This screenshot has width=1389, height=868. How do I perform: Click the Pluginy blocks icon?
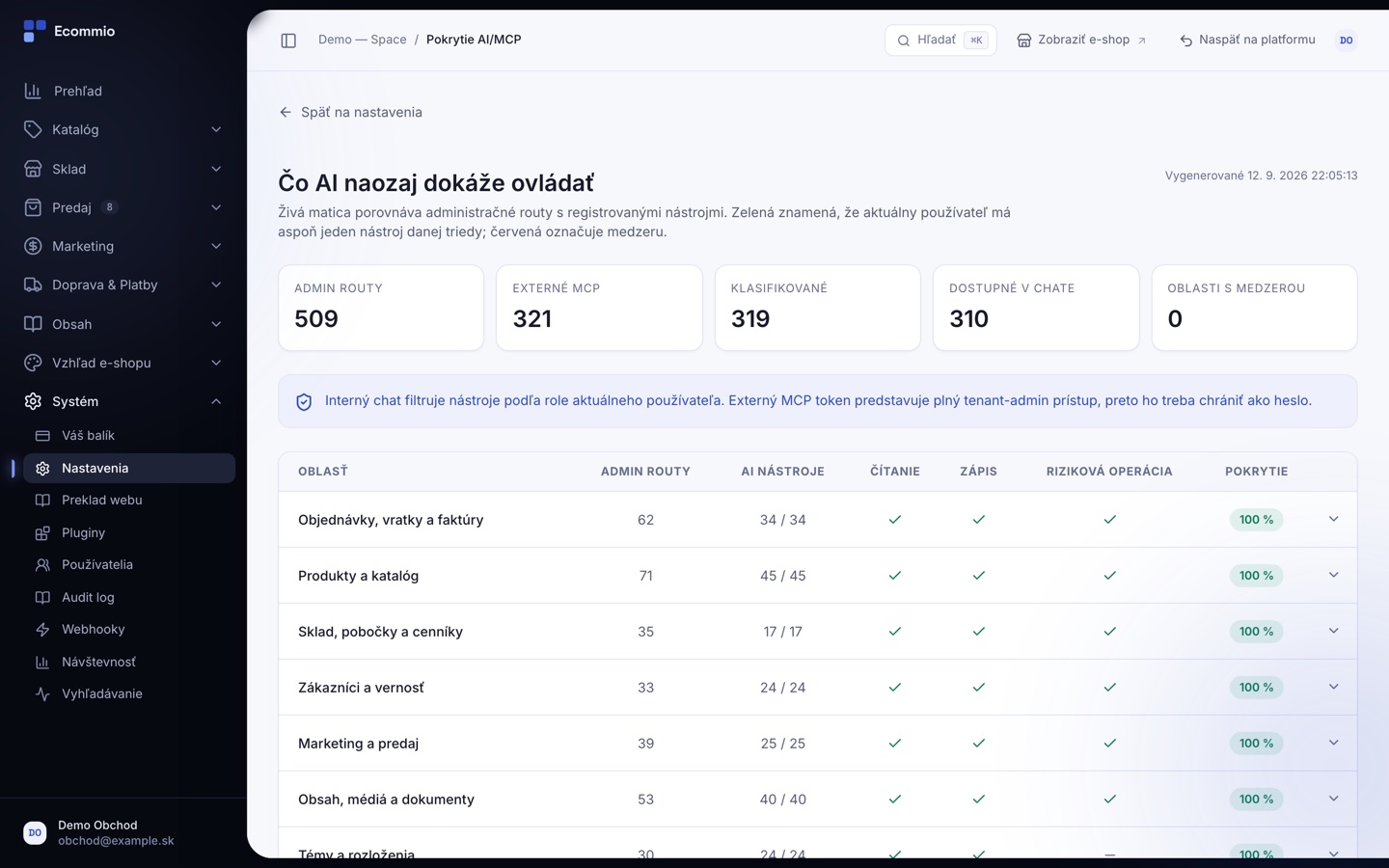(x=42, y=532)
